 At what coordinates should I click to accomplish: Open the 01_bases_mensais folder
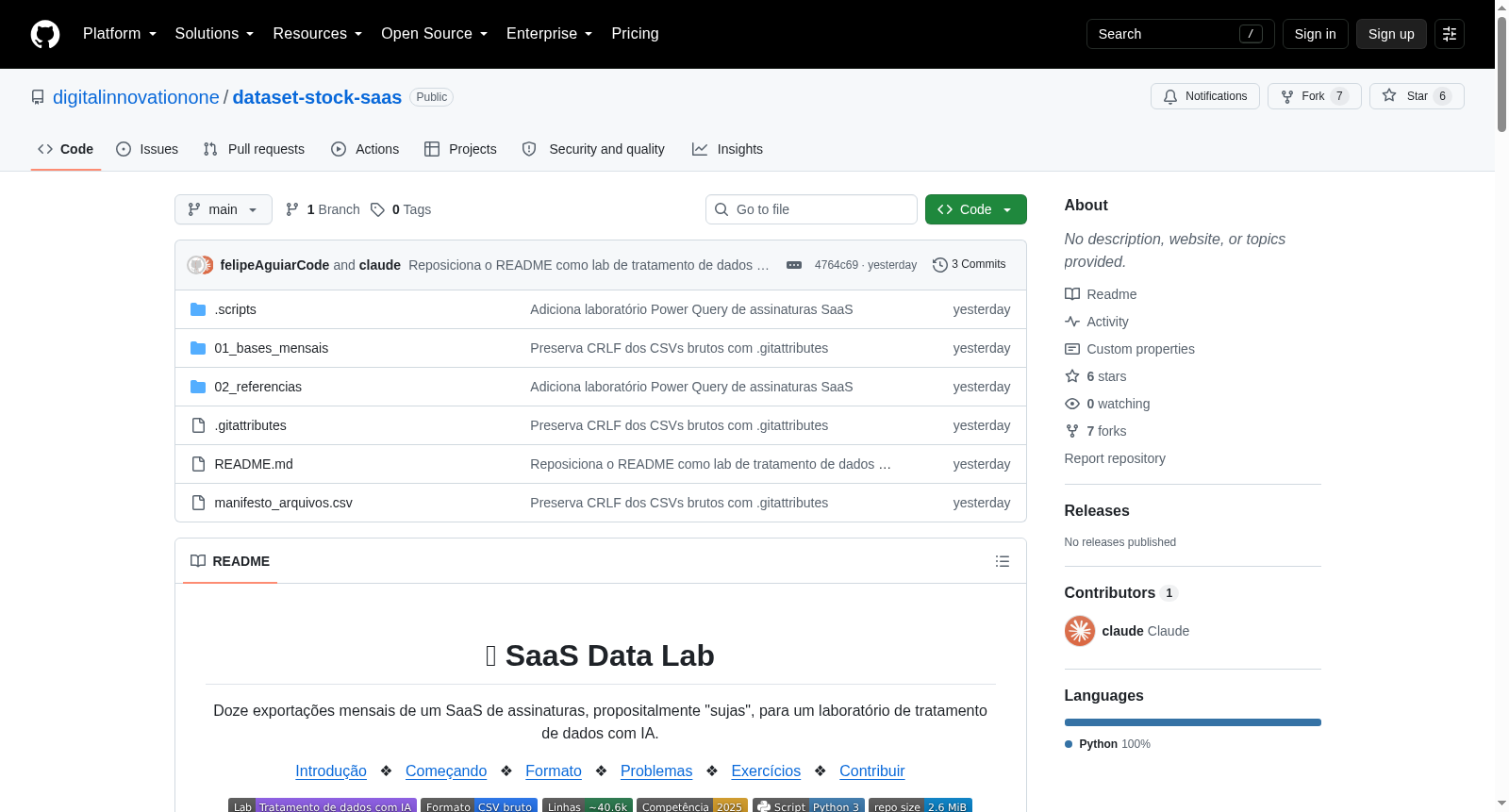271,348
